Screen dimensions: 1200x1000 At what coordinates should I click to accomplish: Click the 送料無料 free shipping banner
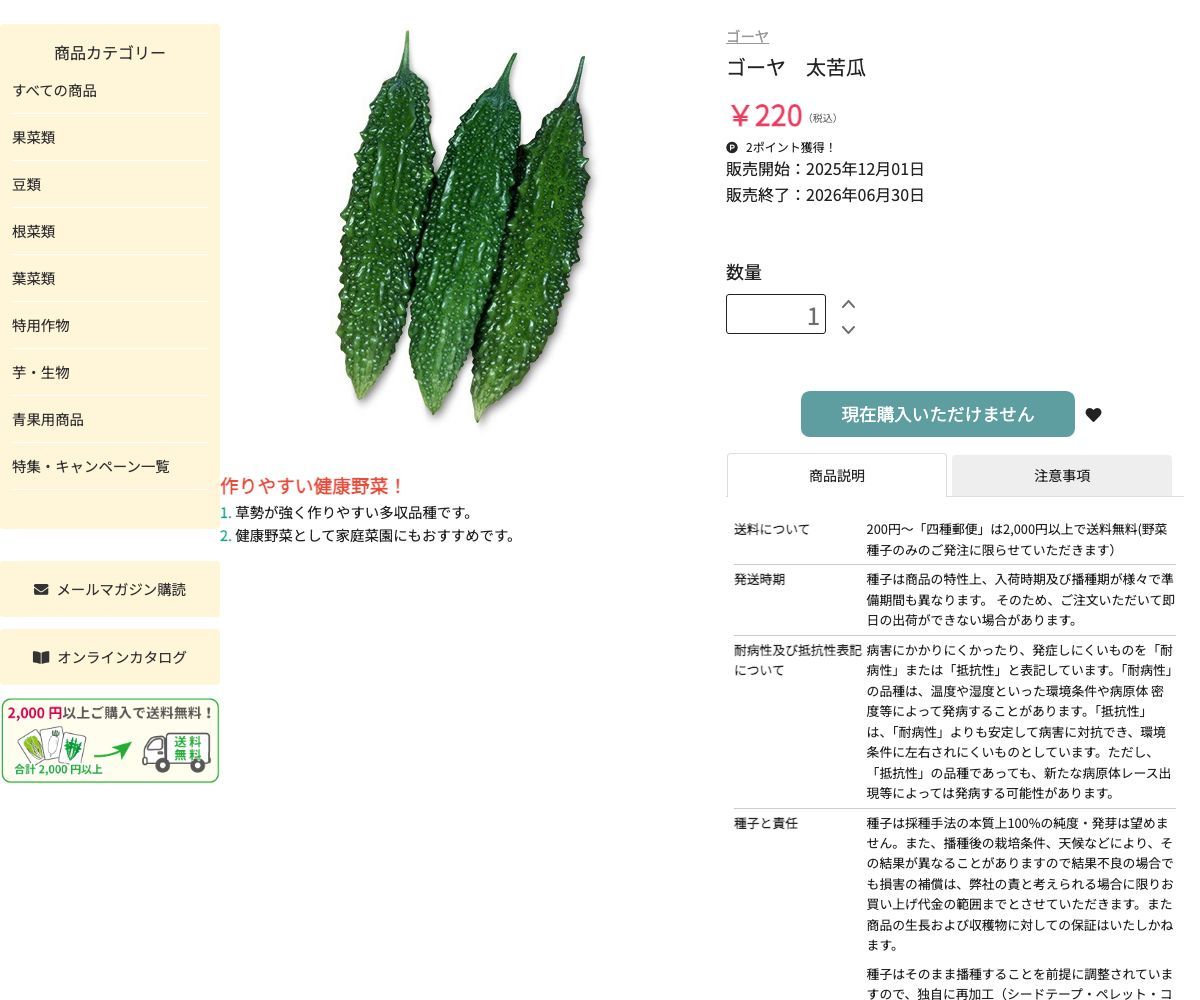[x=110, y=740]
